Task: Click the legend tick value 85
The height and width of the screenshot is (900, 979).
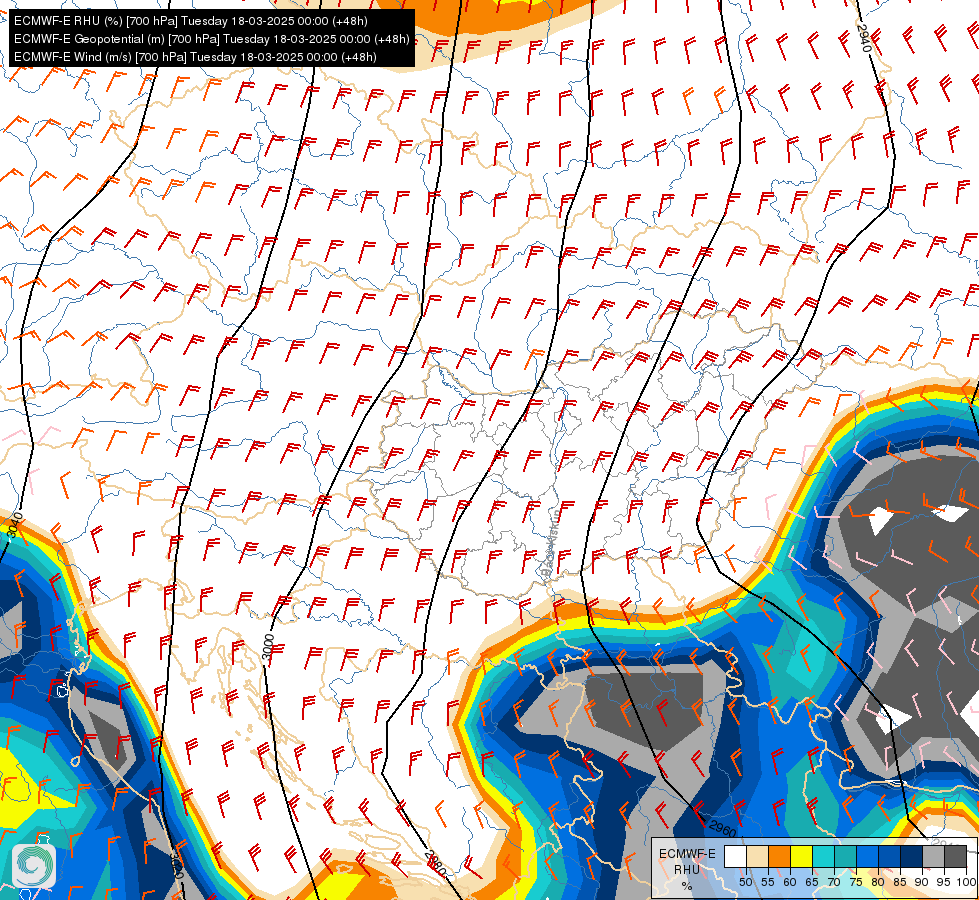Action: 900,882
